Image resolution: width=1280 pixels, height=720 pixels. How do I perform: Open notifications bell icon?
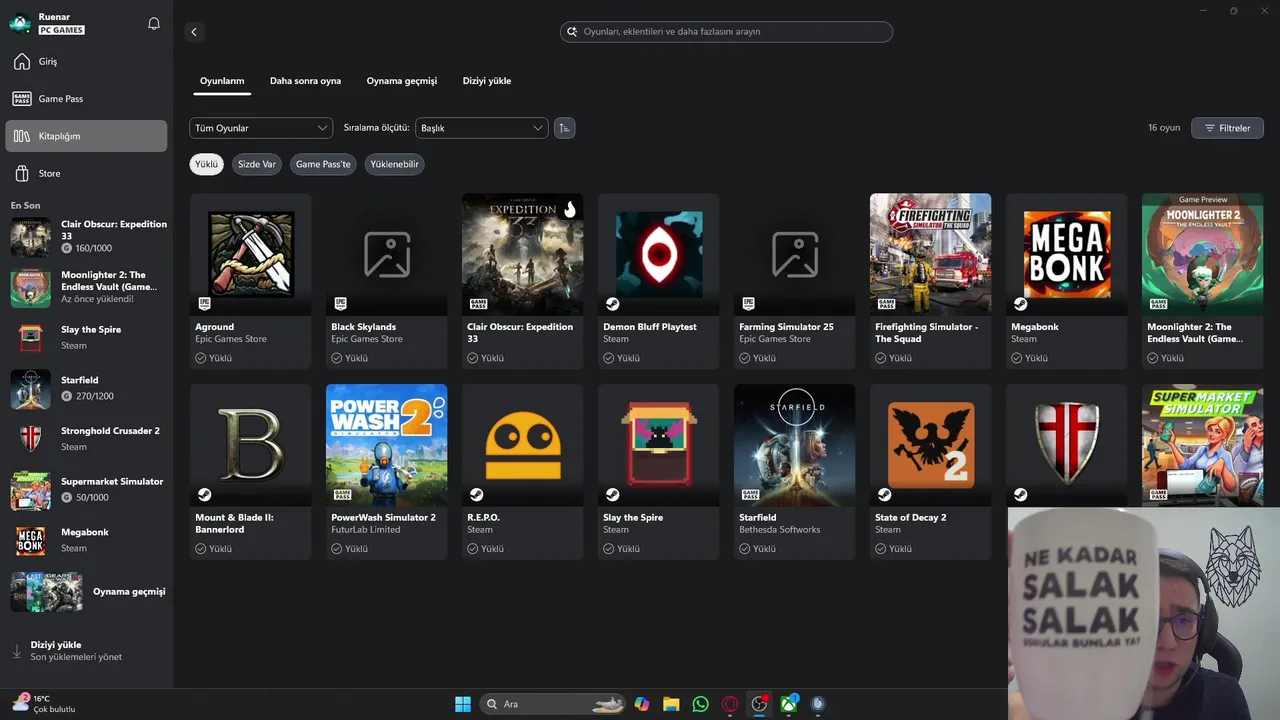154,24
